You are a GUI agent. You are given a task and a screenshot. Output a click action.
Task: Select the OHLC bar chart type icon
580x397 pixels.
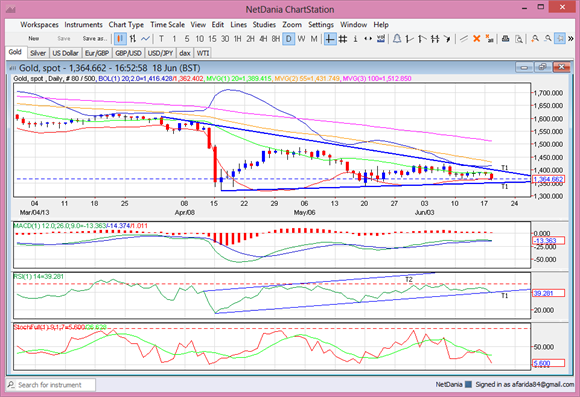coord(133,38)
